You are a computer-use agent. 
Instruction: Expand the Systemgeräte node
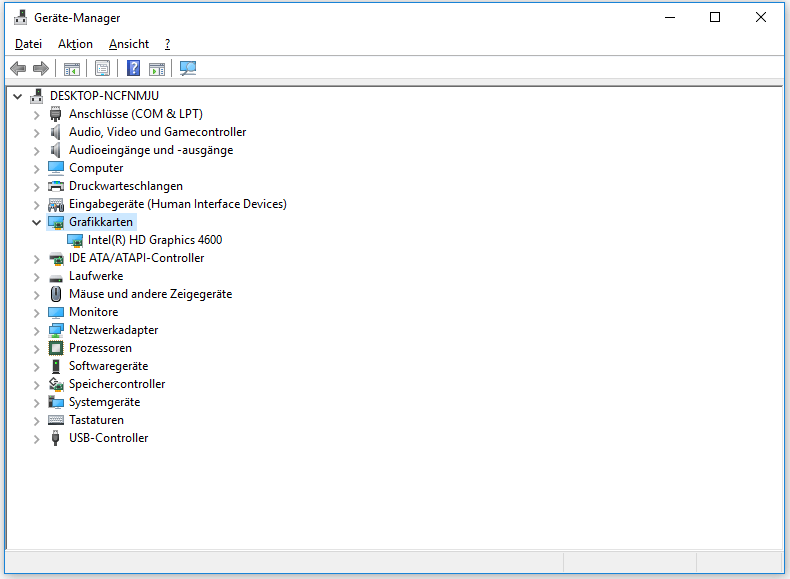tap(36, 403)
